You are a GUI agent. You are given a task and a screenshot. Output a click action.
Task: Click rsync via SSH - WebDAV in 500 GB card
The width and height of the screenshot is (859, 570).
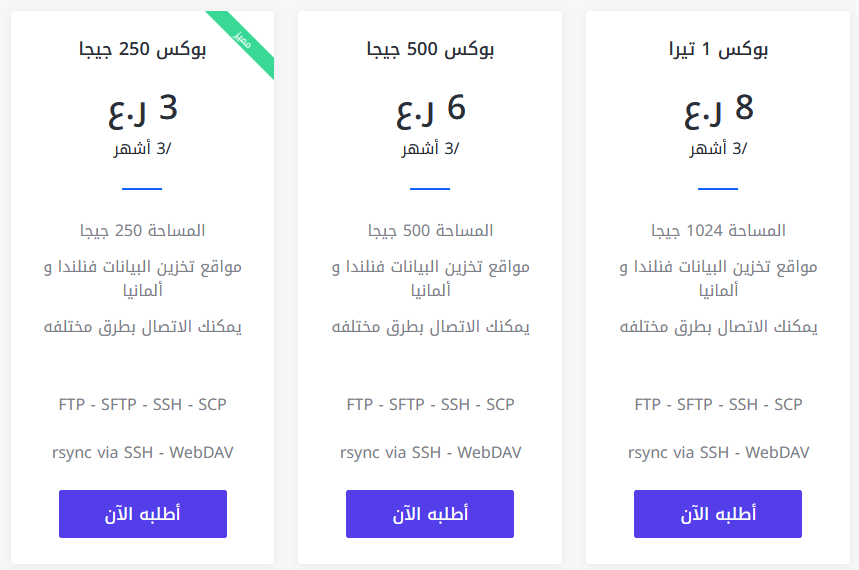(x=430, y=453)
